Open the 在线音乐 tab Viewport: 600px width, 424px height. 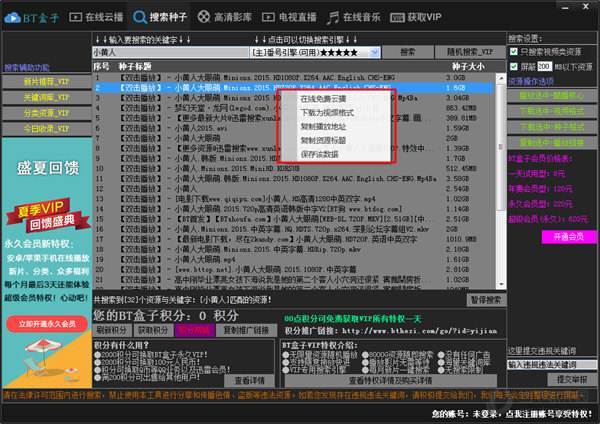353,17
